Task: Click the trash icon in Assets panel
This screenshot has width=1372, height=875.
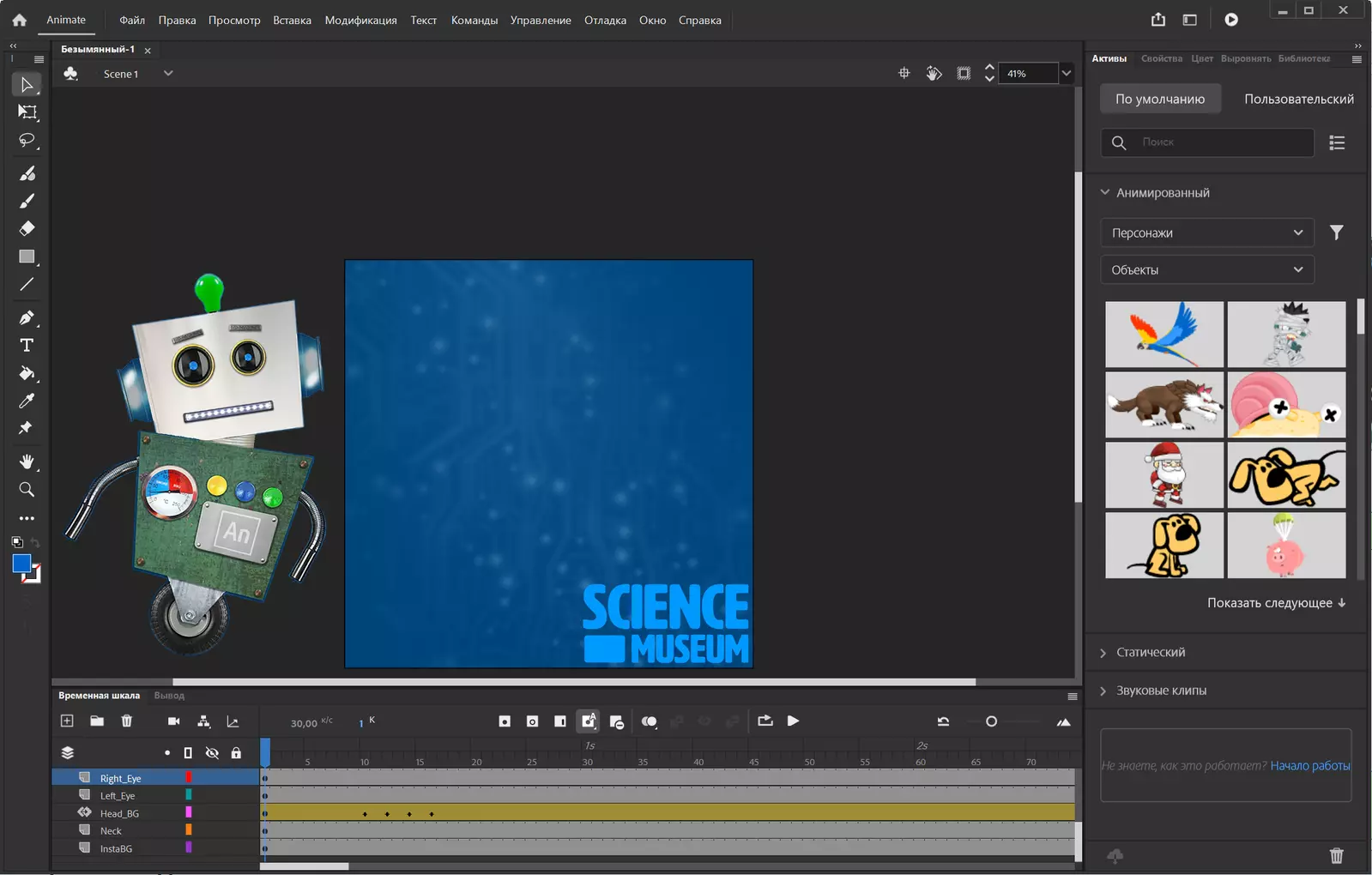Action: coord(1336,855)
